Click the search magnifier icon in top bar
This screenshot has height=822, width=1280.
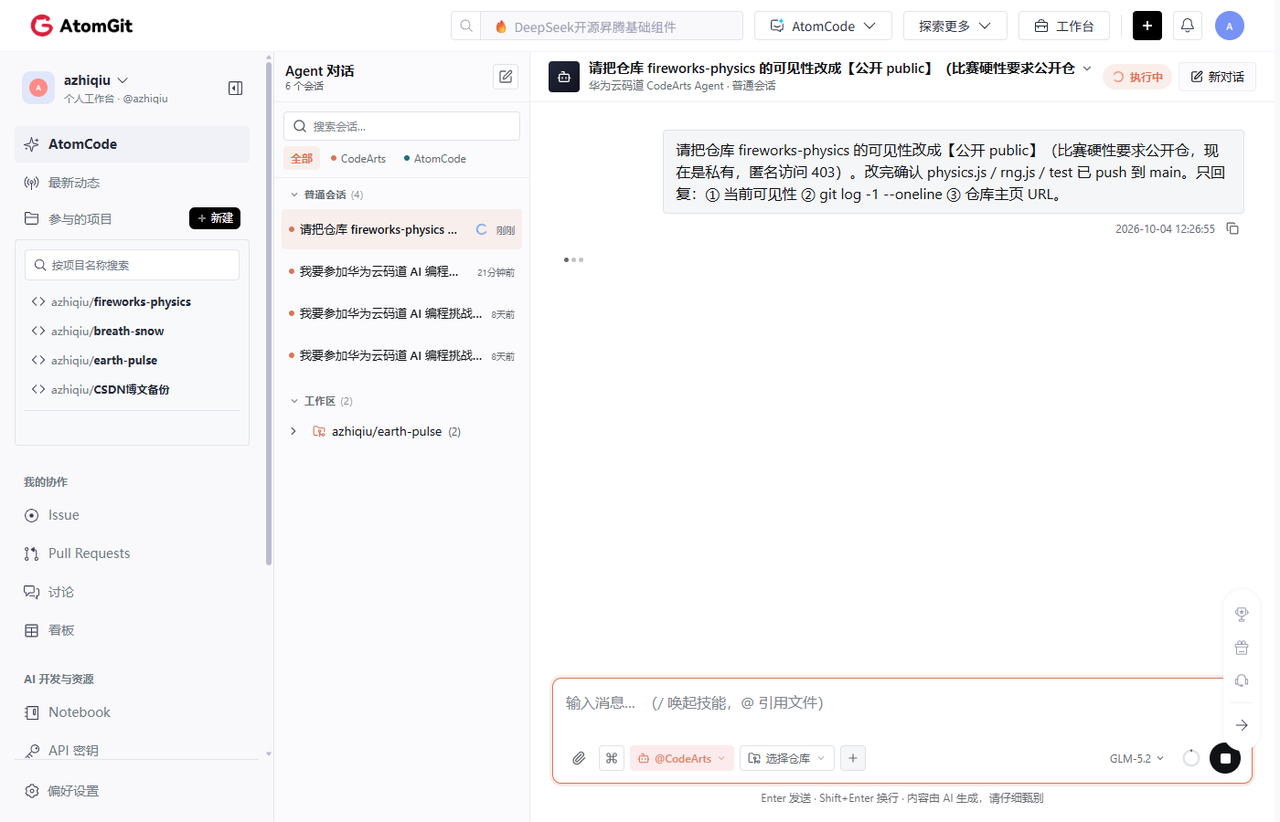466,26
